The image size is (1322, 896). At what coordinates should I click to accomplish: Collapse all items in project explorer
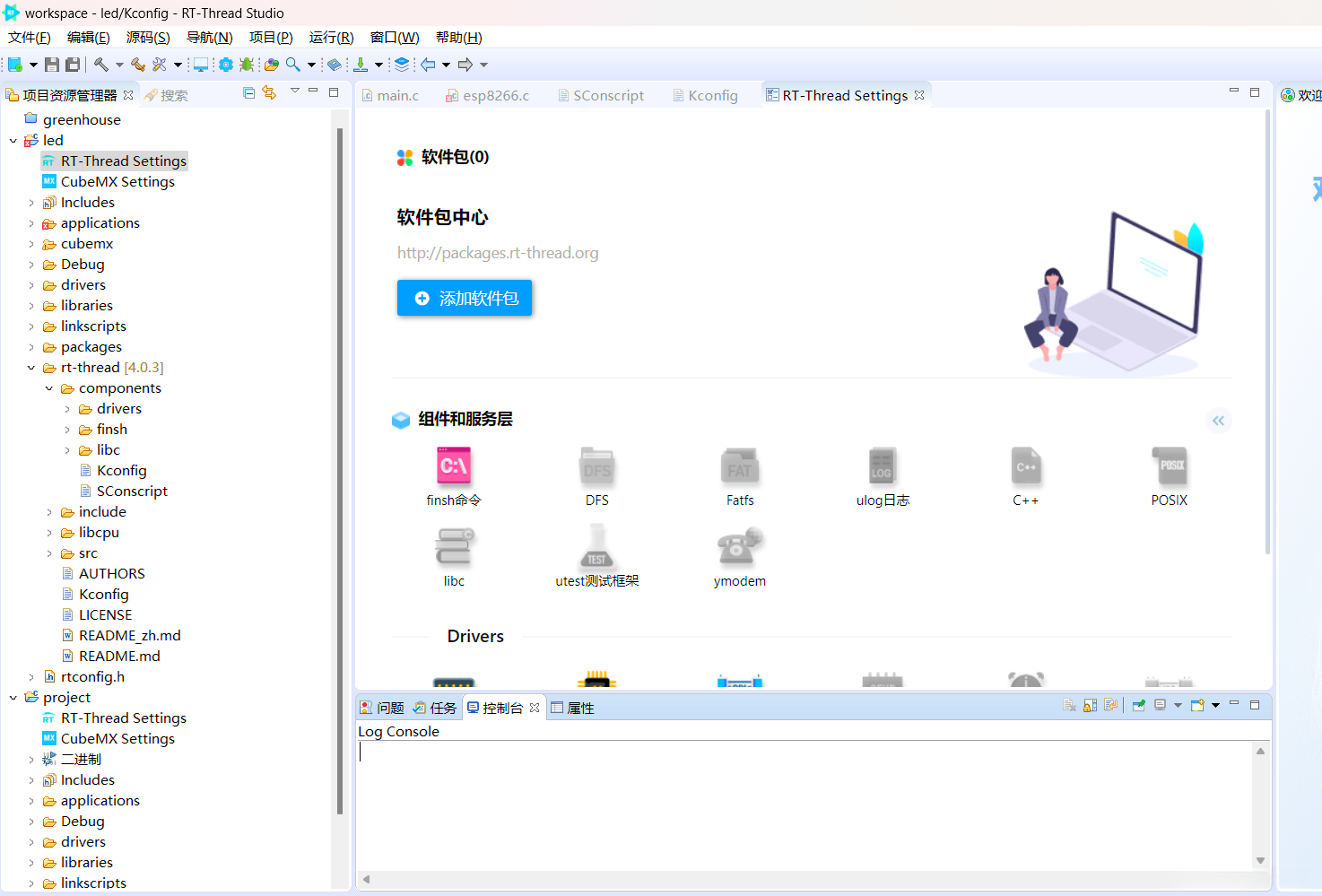(249, 92)
